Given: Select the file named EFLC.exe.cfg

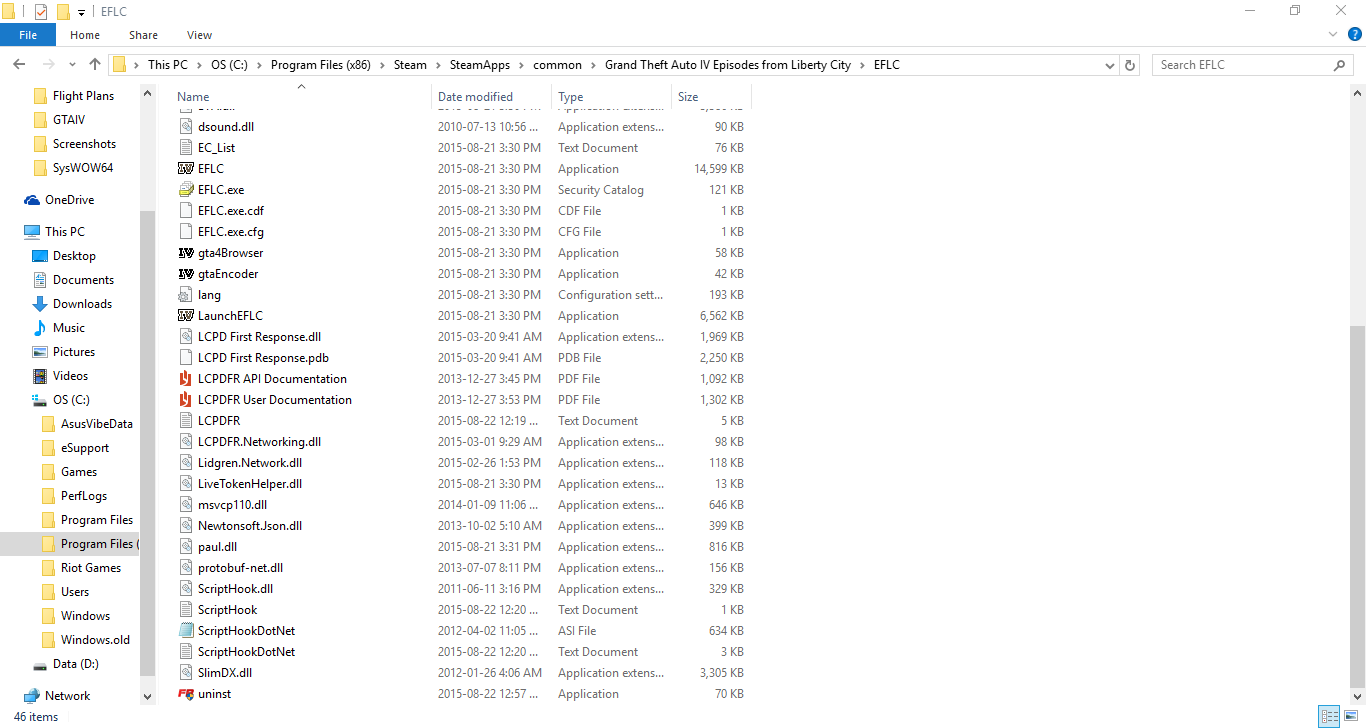Looking at the screenshot, I should click(x=231, y=232).
